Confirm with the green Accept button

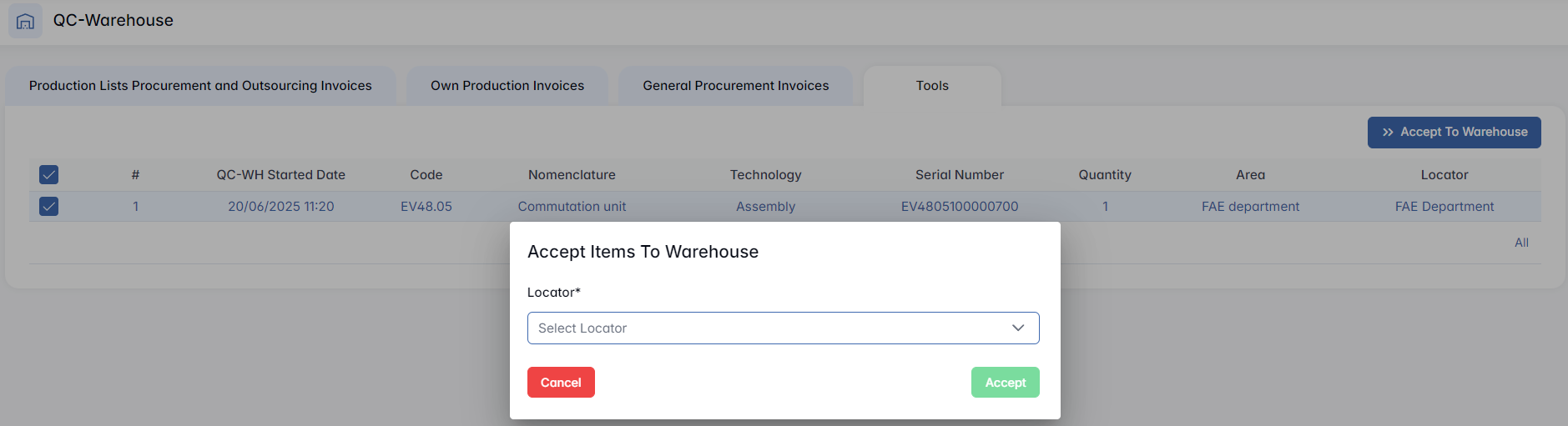pos(1005,383)
